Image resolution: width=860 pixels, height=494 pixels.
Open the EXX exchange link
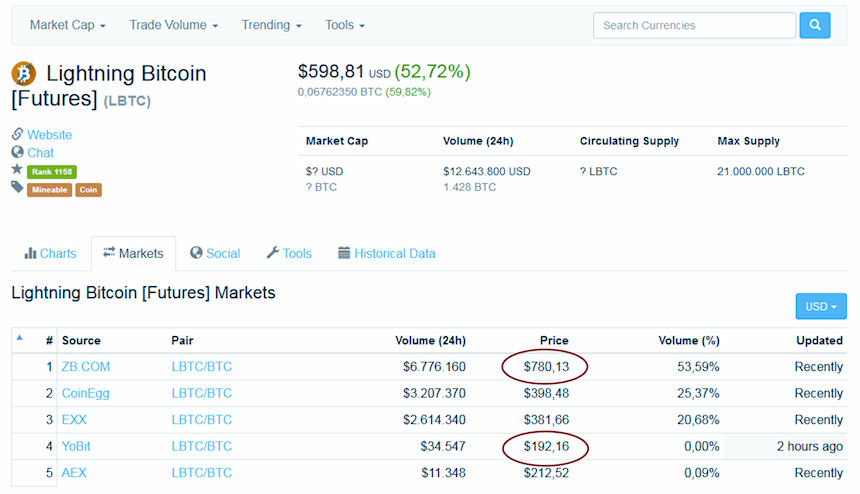pos(74,420)
